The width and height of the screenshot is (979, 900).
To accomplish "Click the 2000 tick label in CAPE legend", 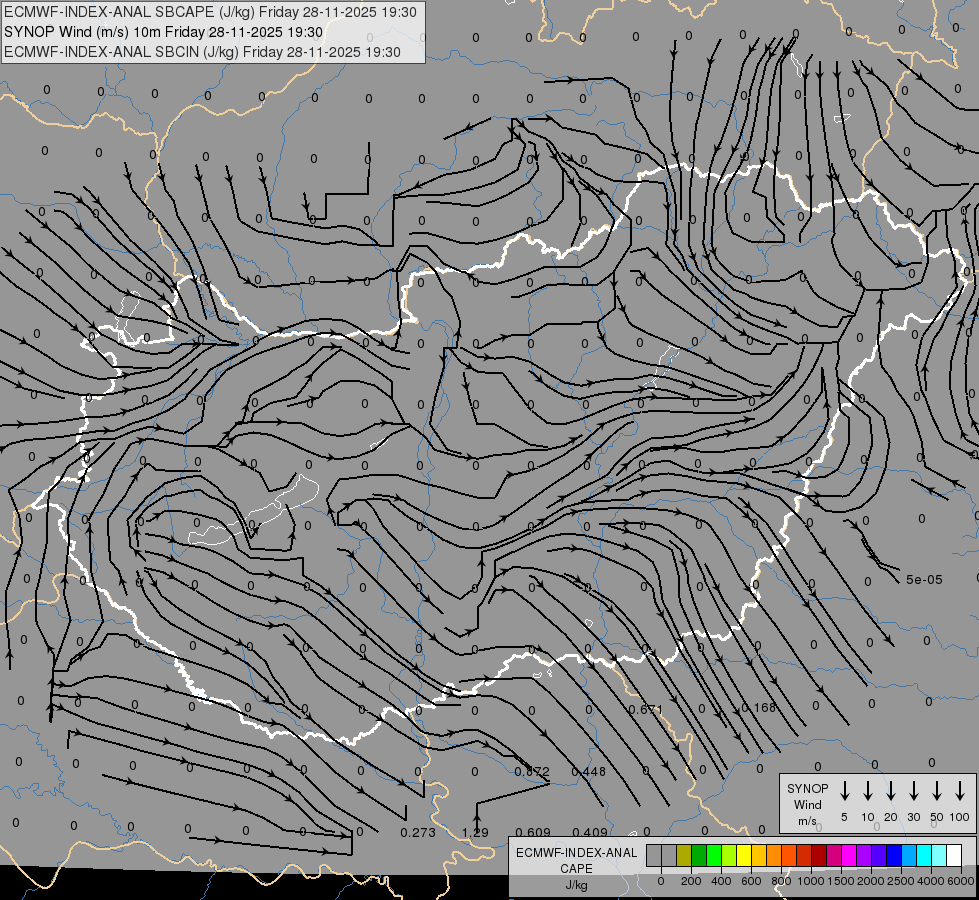I will coord(871,881).
